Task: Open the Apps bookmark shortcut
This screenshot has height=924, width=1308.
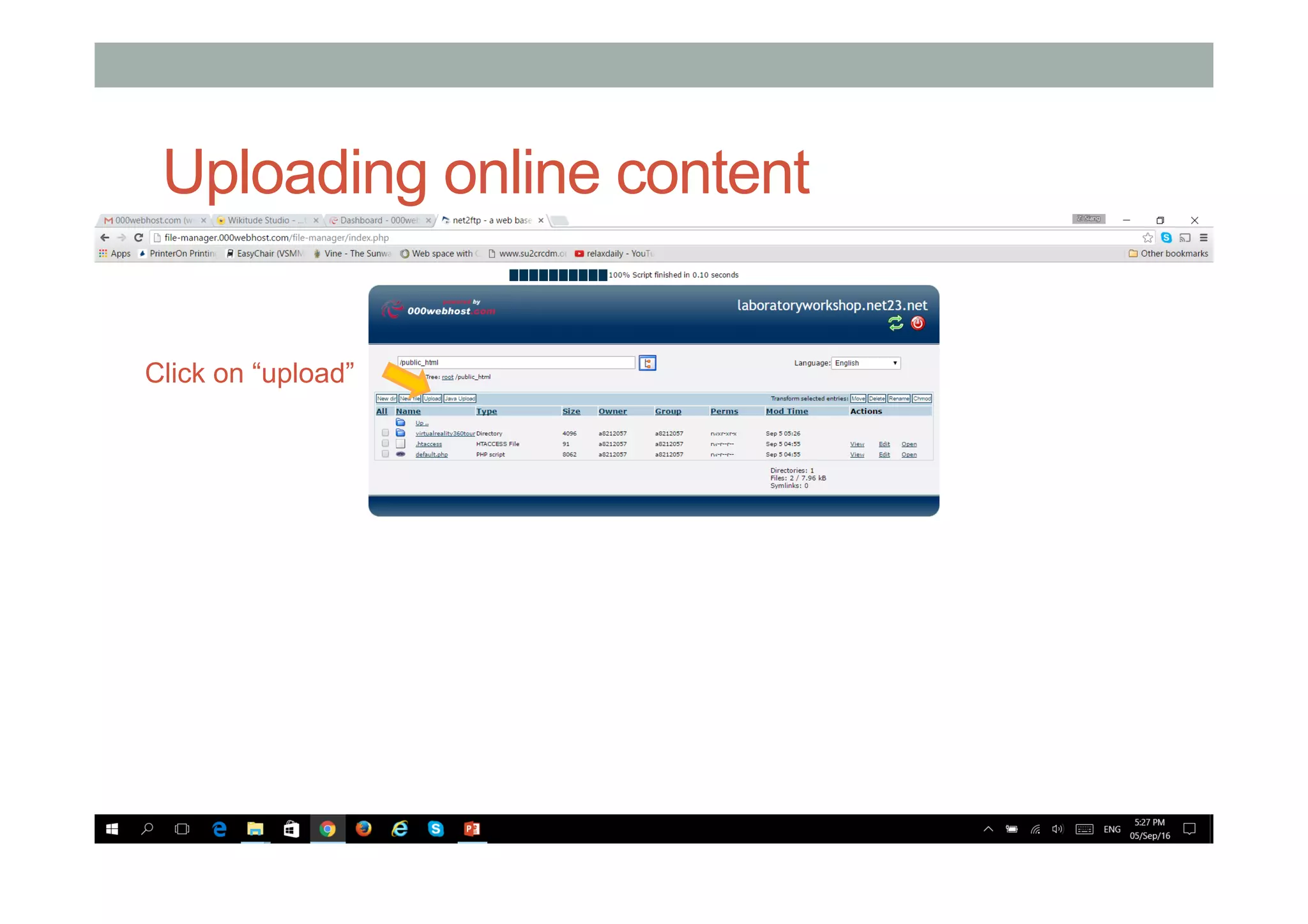Action: 115,254
